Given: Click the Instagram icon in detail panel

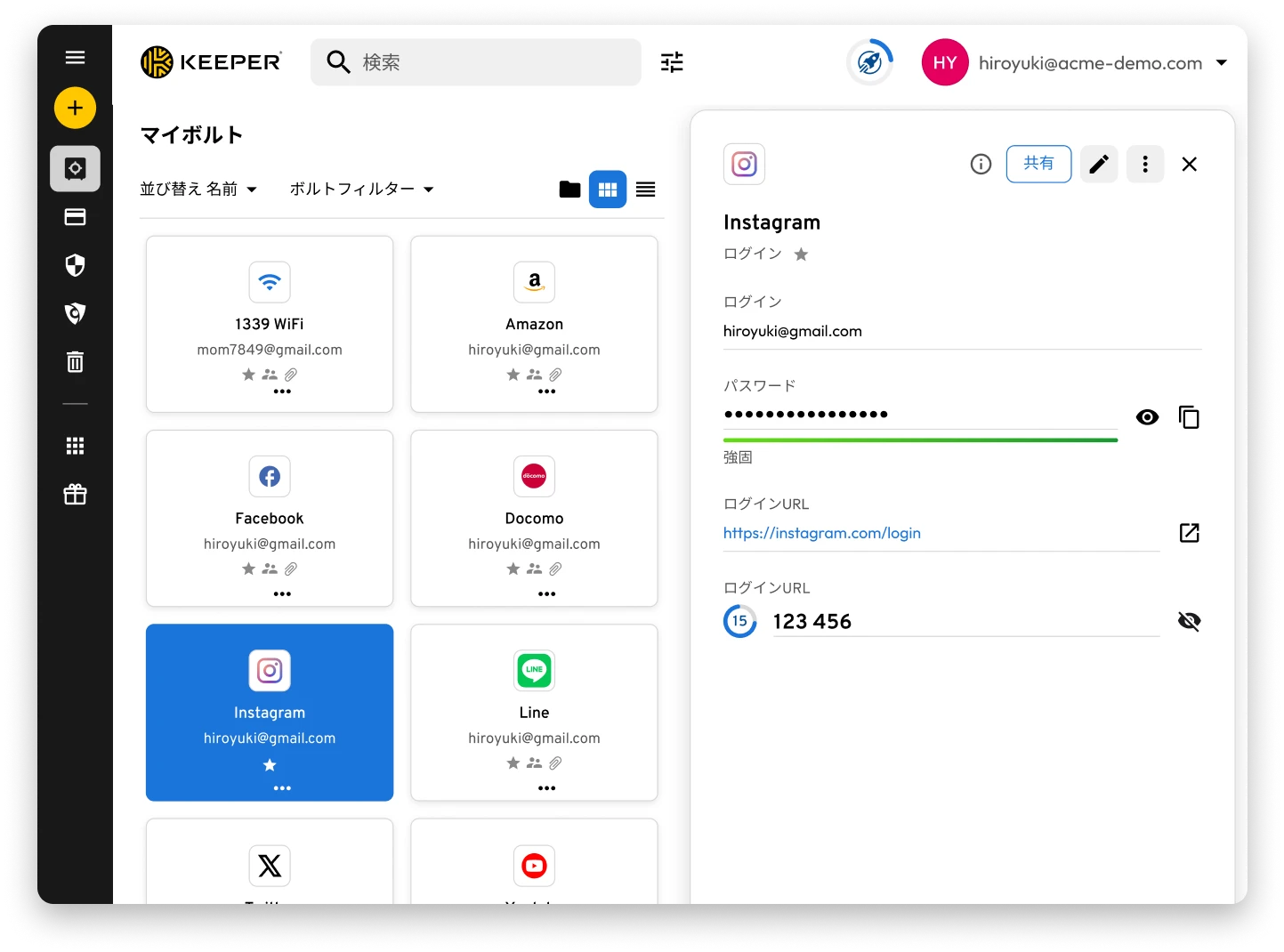Looking at the screenshot, I should [744, 164].
